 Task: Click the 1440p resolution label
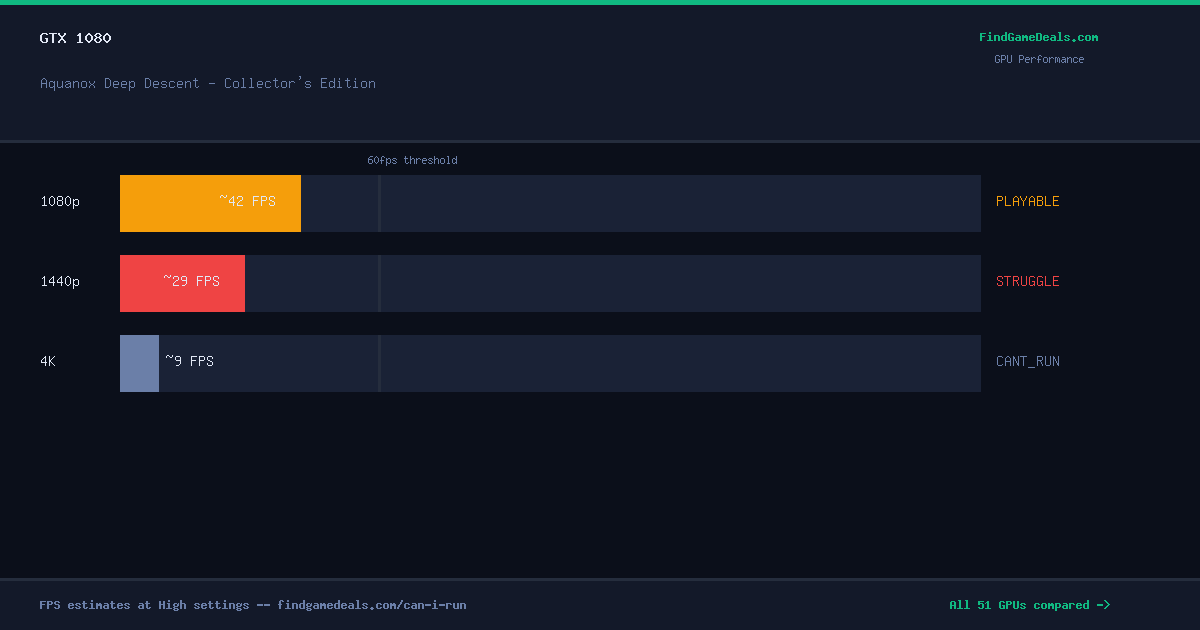(x=60, y=281)
